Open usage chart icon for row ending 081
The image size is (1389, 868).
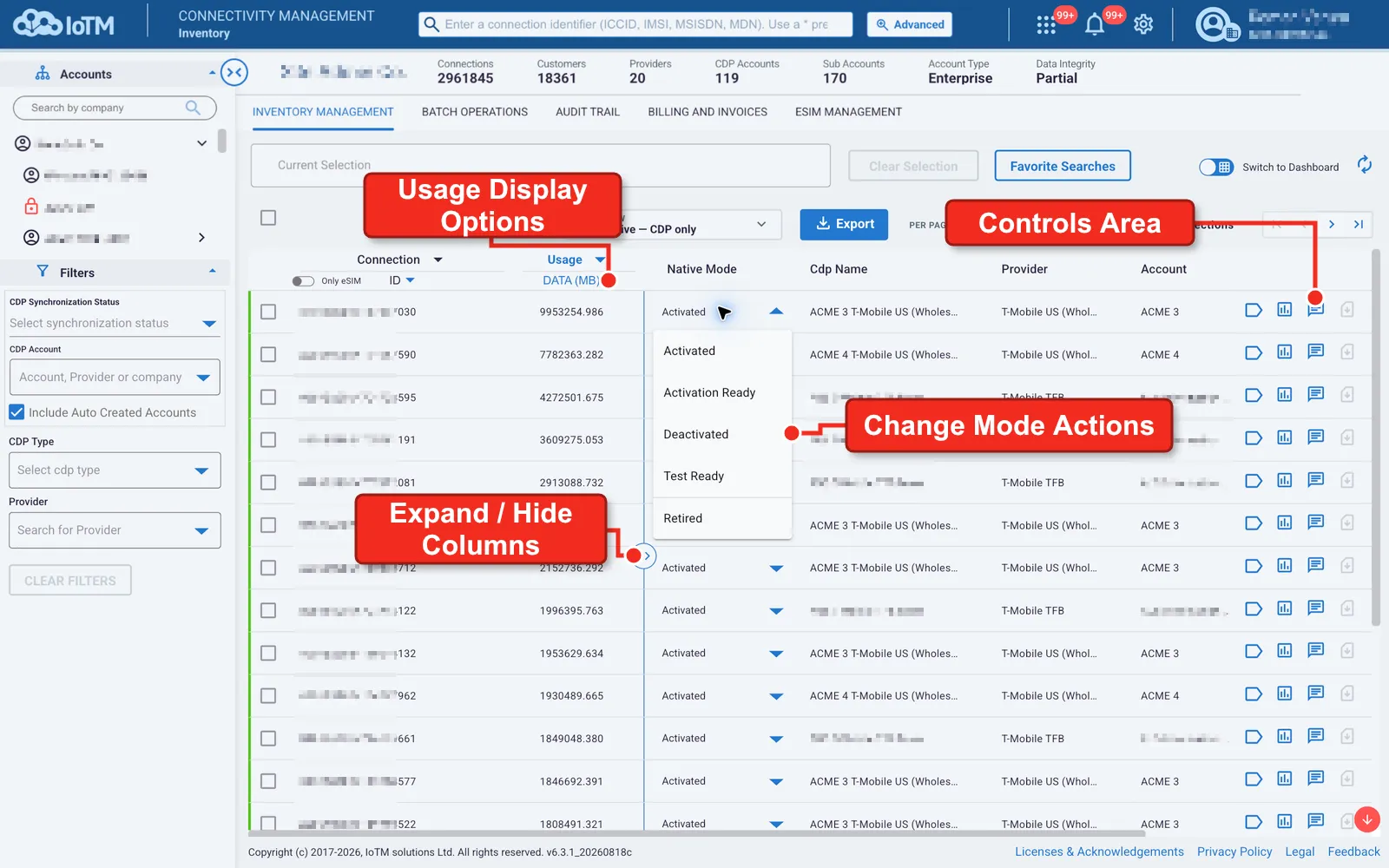(1284, 481)
